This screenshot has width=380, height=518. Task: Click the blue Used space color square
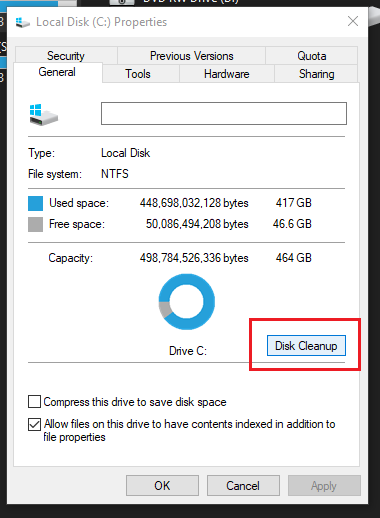tap(35, 203)
